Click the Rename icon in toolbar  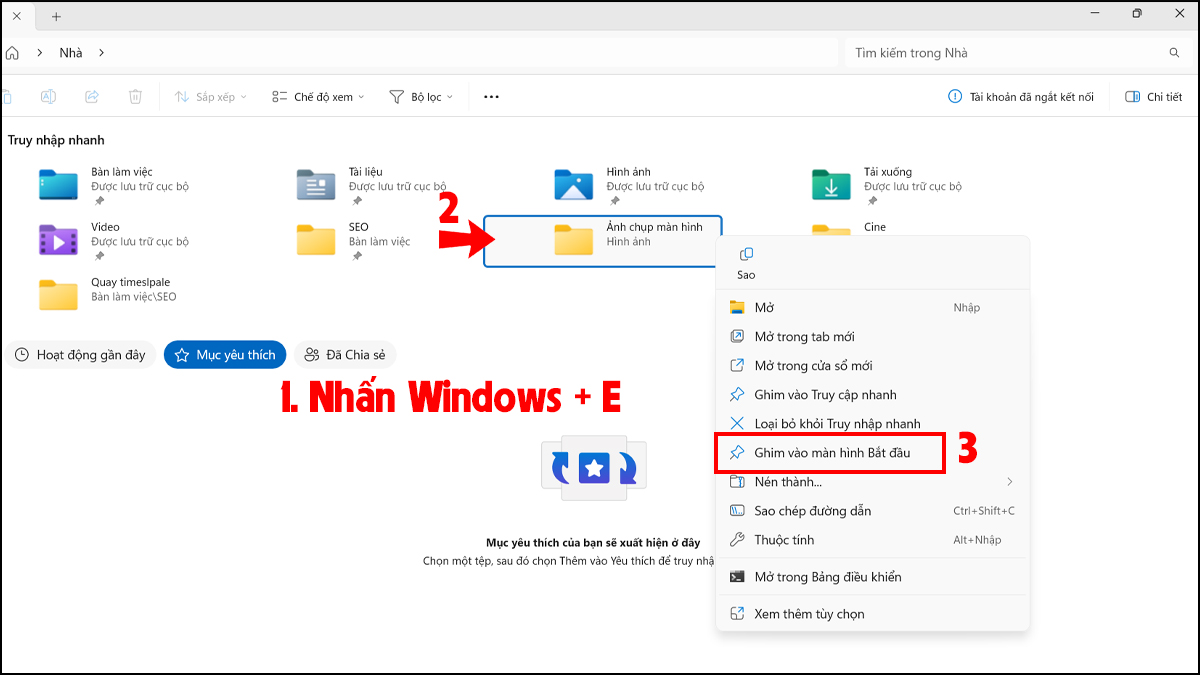coord(48,97)
